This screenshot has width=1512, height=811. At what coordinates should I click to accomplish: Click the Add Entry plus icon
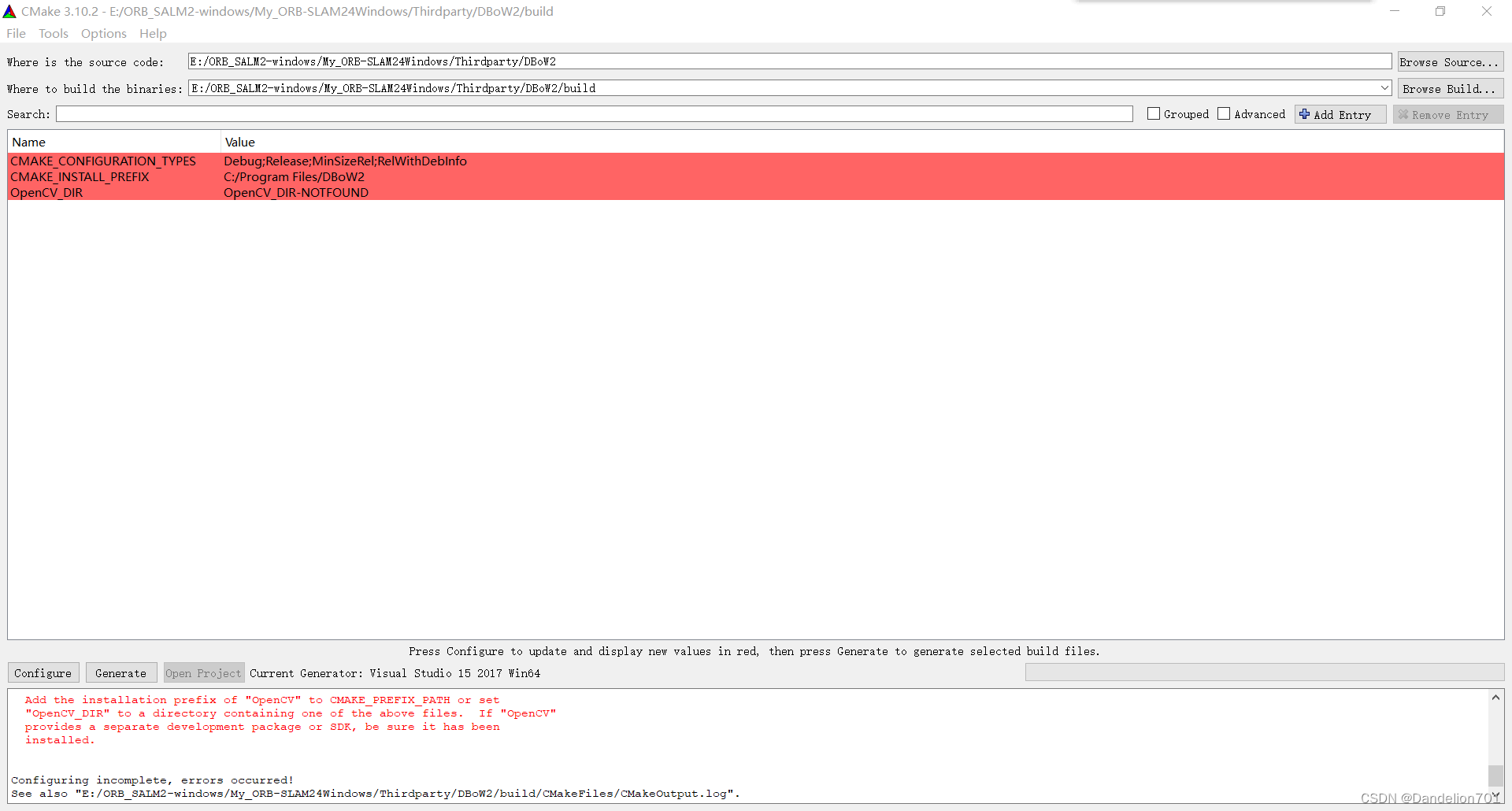pyautogui.click(x=1303, y=114)
